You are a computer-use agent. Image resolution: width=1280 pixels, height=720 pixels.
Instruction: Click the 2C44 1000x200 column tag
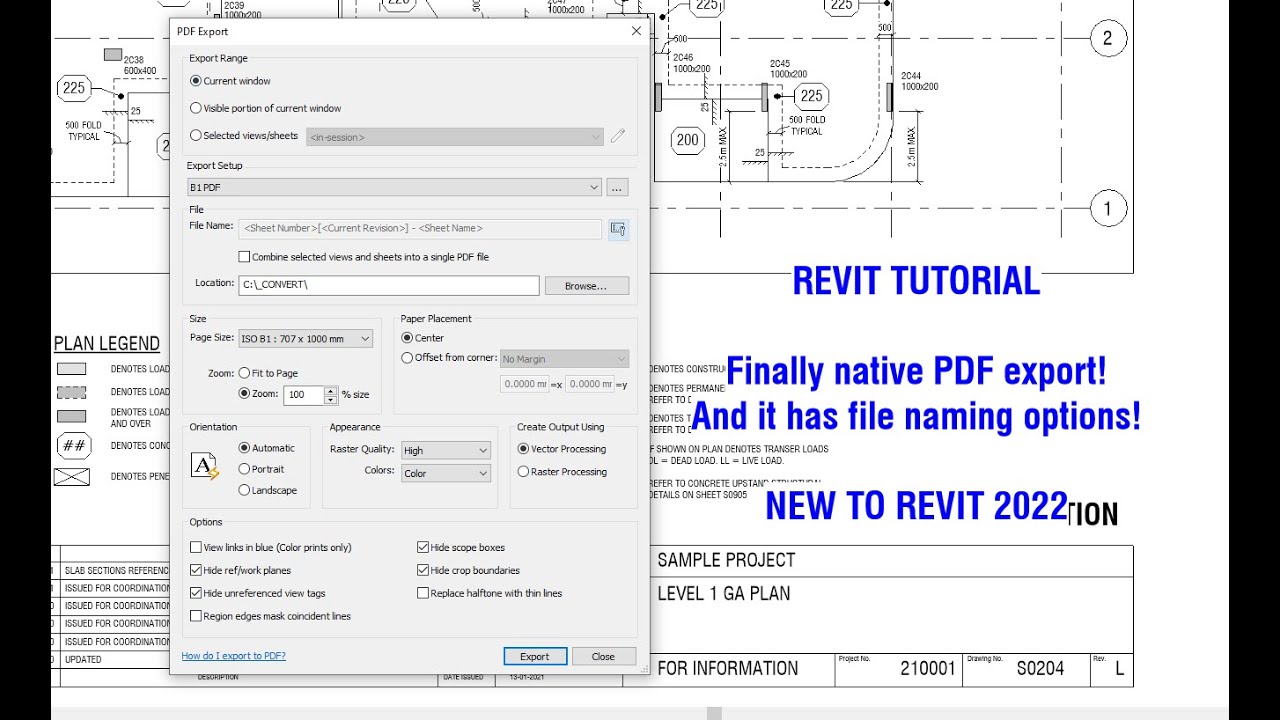[x=920, y=81]
